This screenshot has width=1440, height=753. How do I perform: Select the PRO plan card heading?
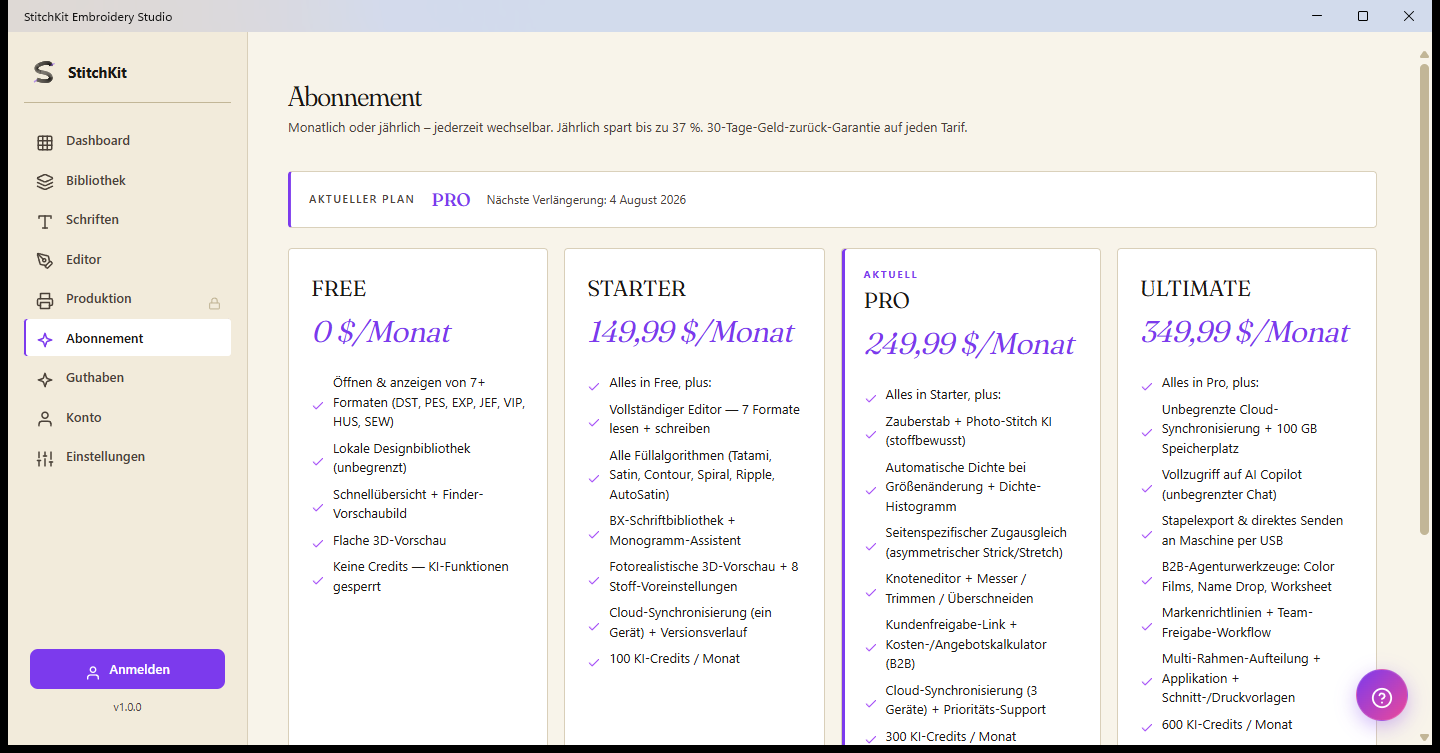pyautogui.click(x=887, y=301)
